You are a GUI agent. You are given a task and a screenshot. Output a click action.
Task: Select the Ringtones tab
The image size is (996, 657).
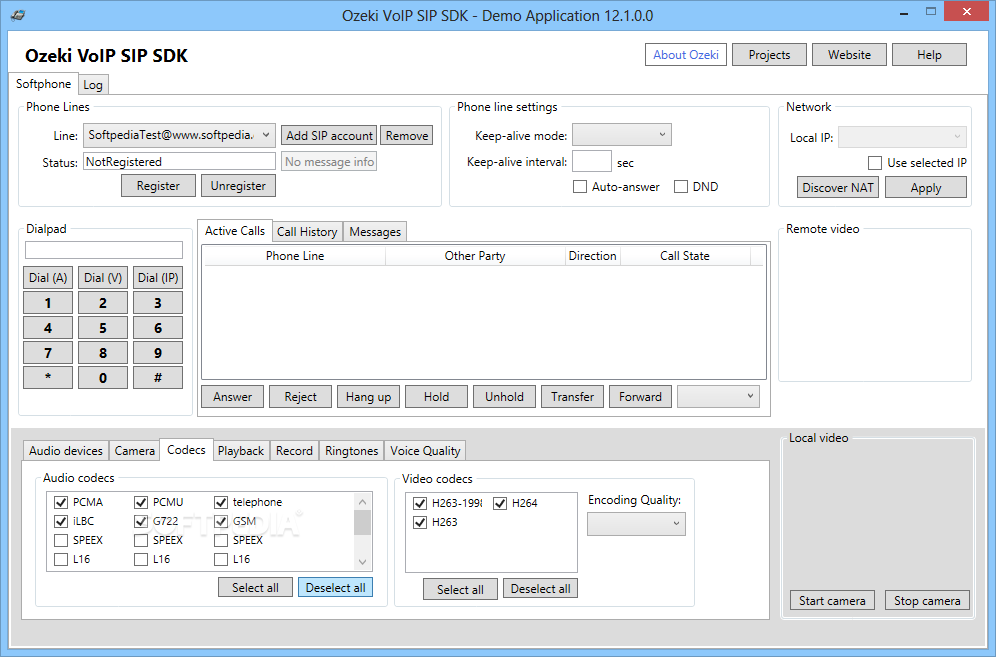(x=351, y=450)
